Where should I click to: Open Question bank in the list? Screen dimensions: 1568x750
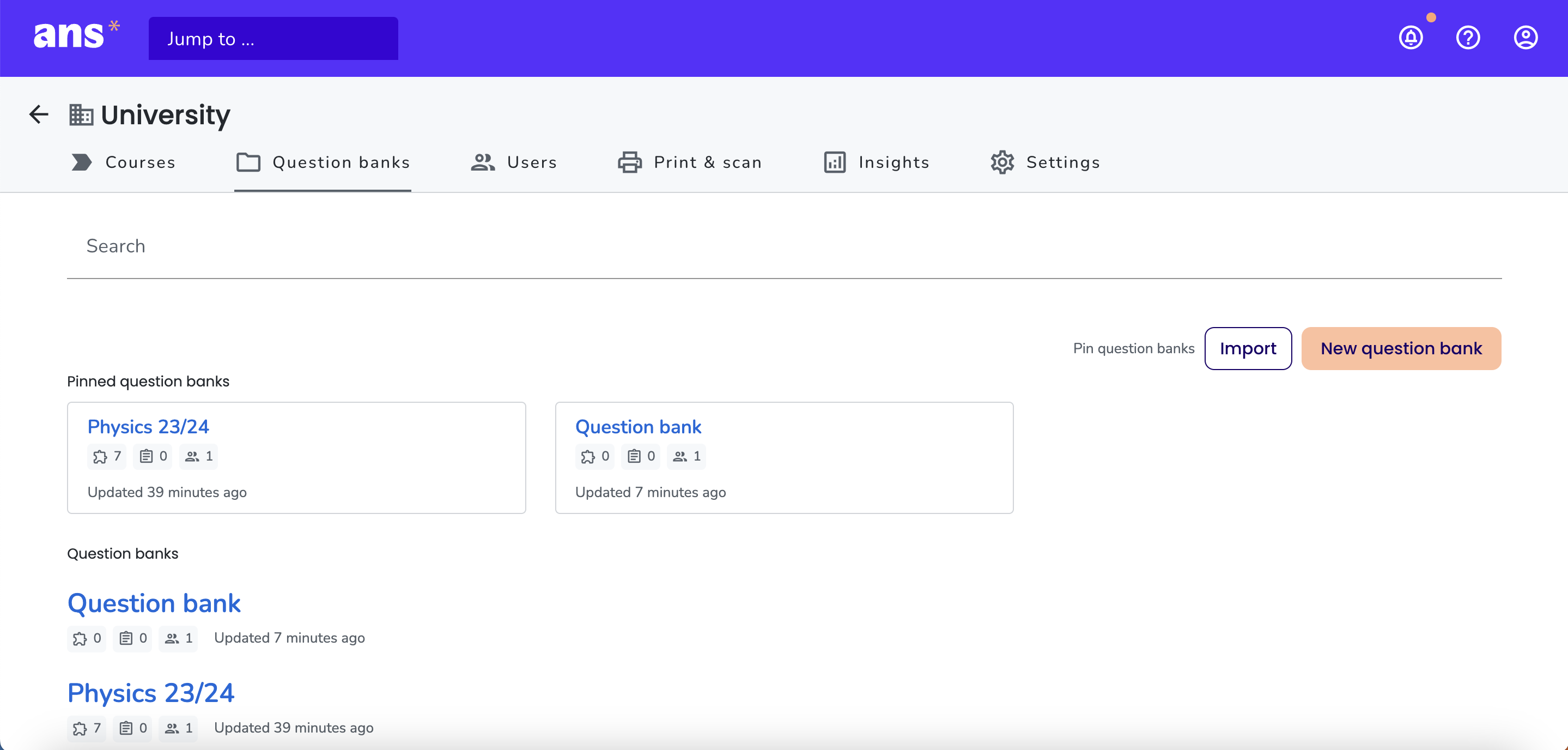click(154, 603)
